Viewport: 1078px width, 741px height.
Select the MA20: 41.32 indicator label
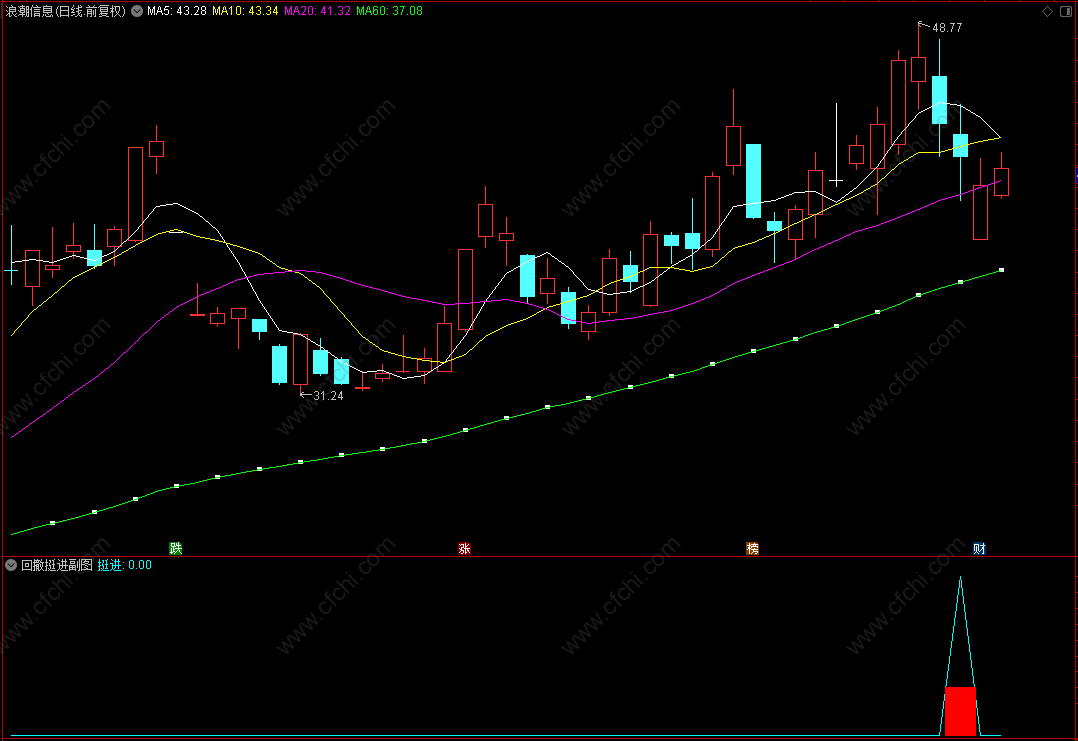point(317,11)
